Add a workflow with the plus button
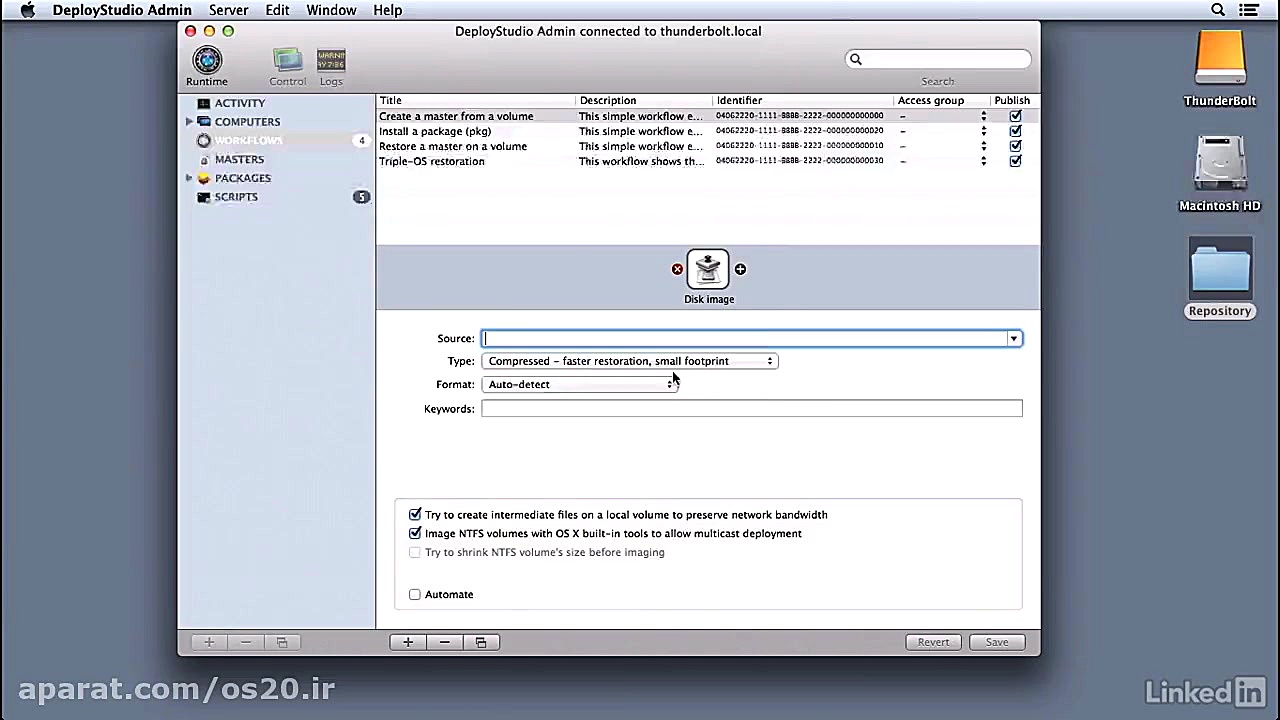The image size is (1280, 720). tap(408, 642)
